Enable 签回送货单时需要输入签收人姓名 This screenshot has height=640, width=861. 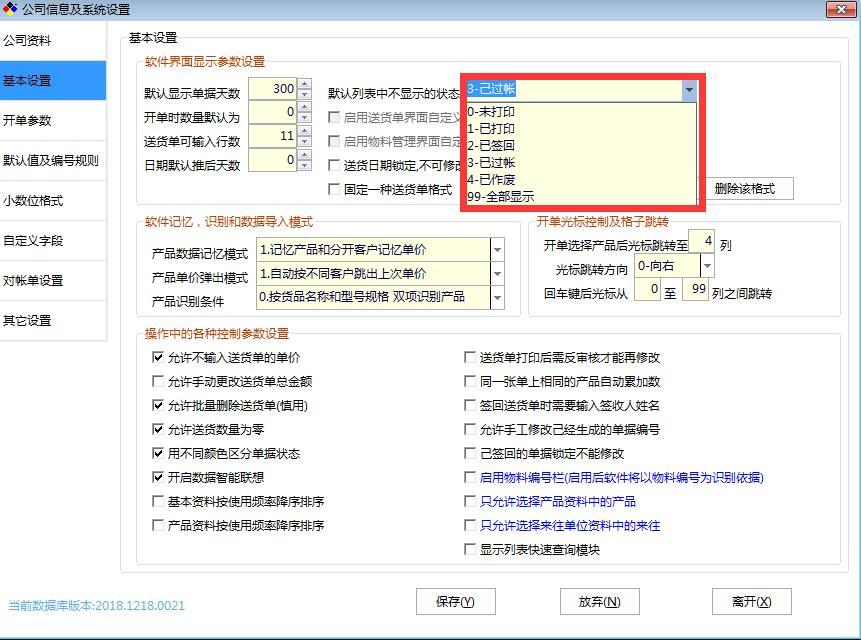[x=469, y=405]
